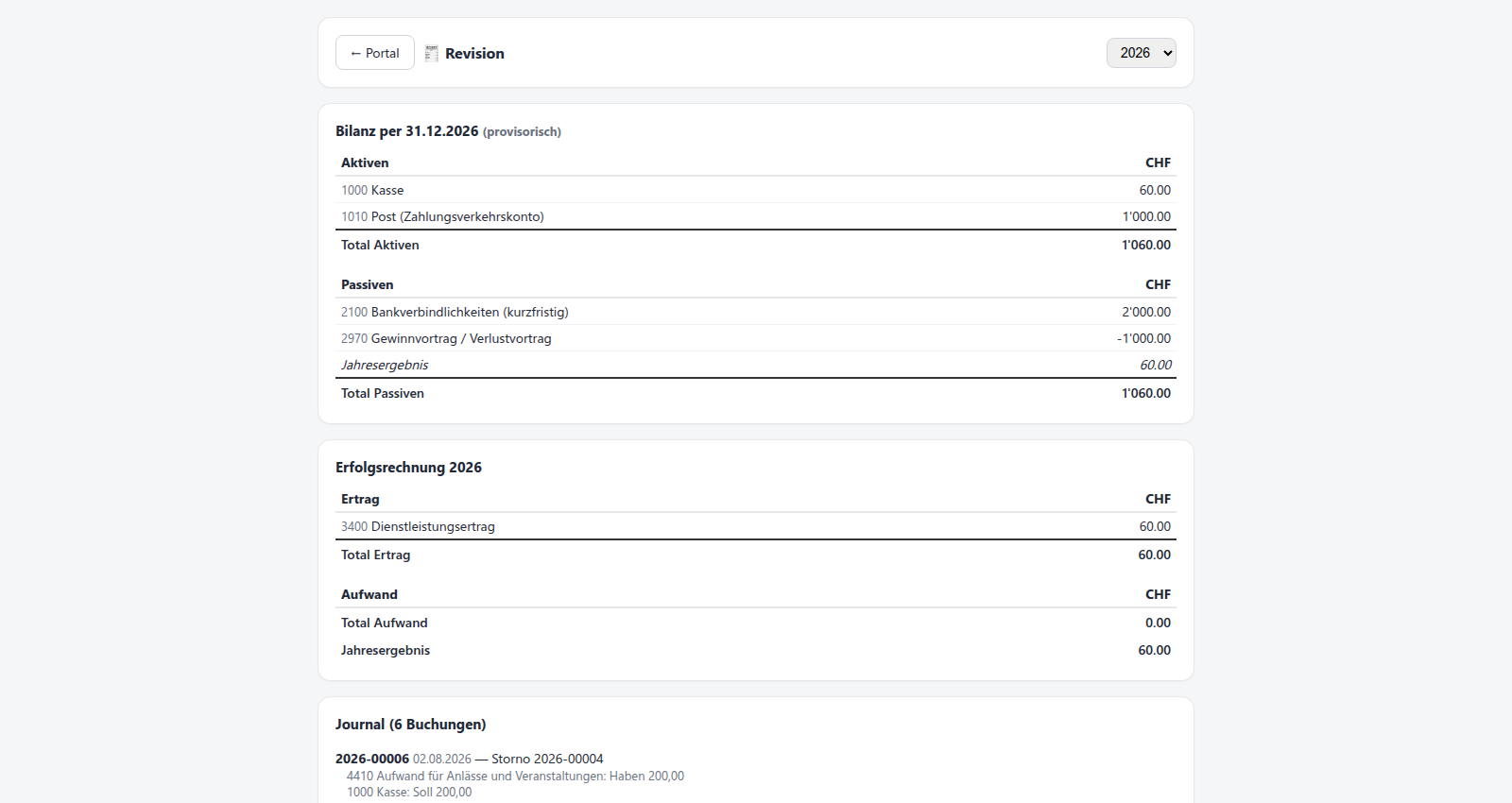This screenshot has height=803, width=1512.
Task: Select the 3400 Dienstleistungsertrag row
Action: pyautogui.click(x=756, y=526)
